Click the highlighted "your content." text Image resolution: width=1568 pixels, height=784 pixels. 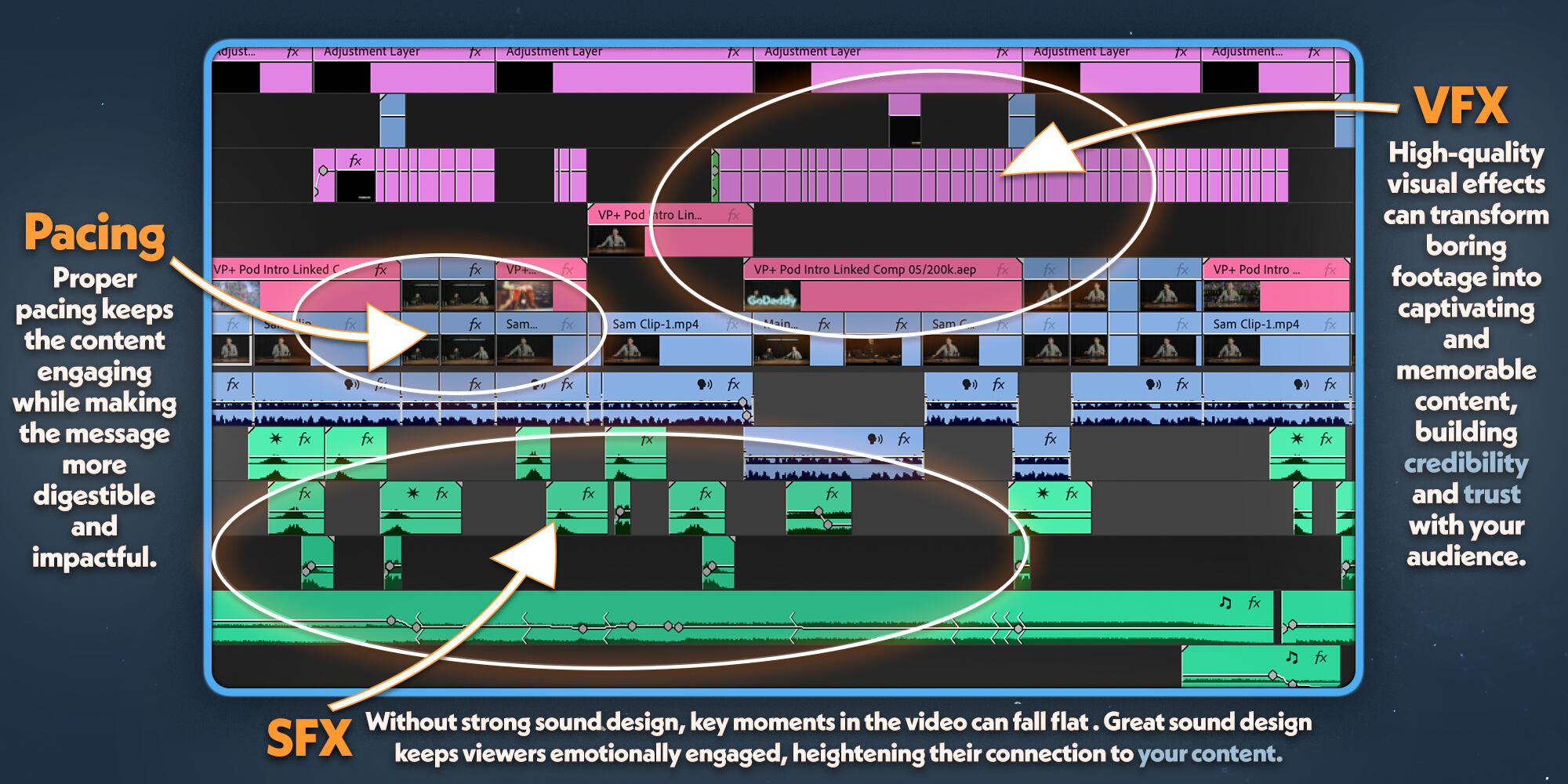[1210, 754]
